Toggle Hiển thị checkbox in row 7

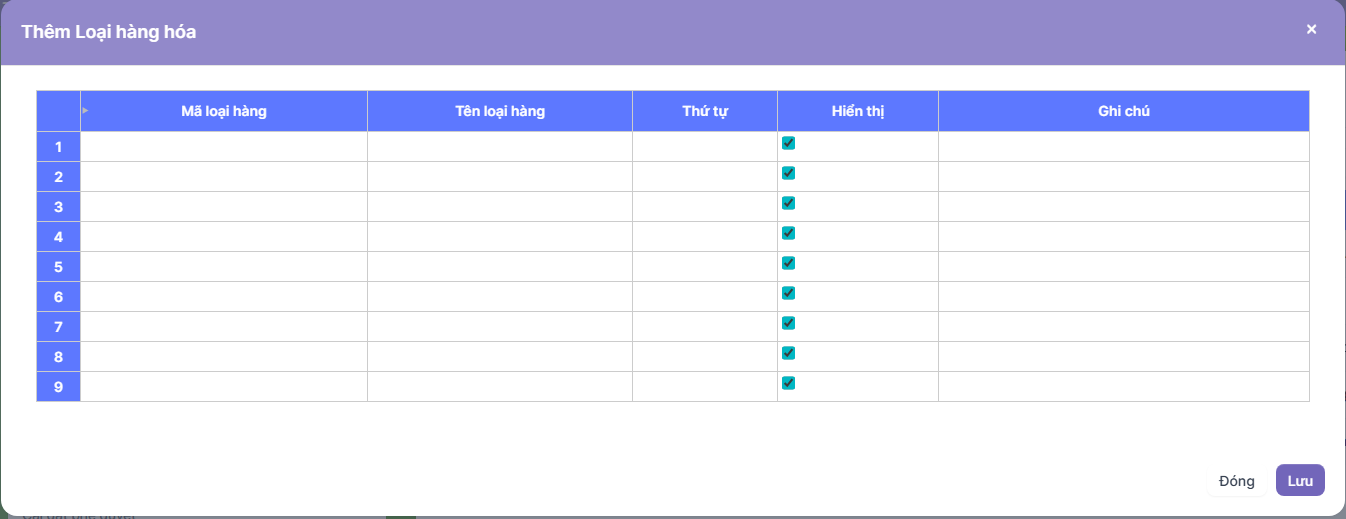point(788,323)
